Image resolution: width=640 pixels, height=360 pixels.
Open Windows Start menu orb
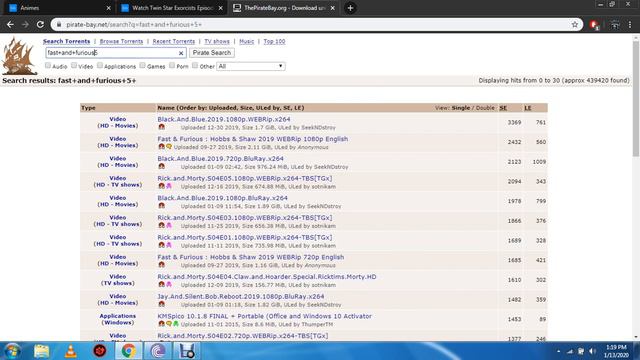click(12, 351)
